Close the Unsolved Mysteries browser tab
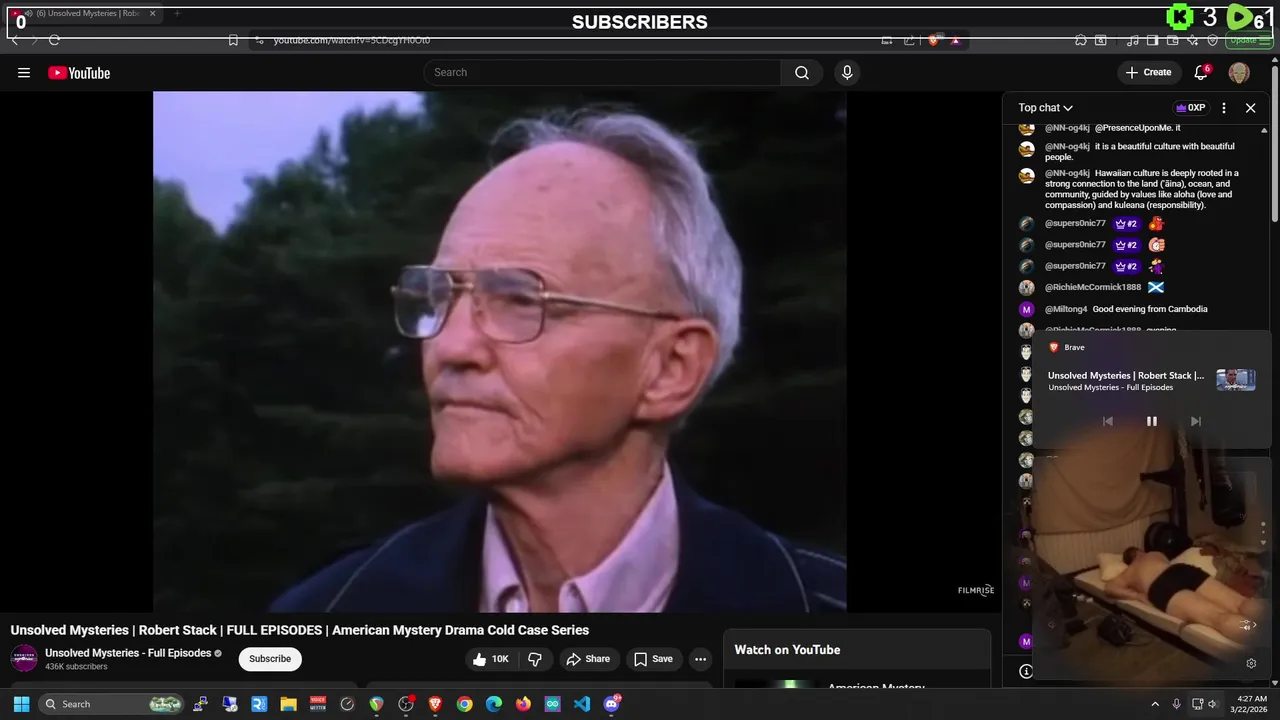Image resolution: width=1280 pixels, height=720 pixels. coord(152,14)
